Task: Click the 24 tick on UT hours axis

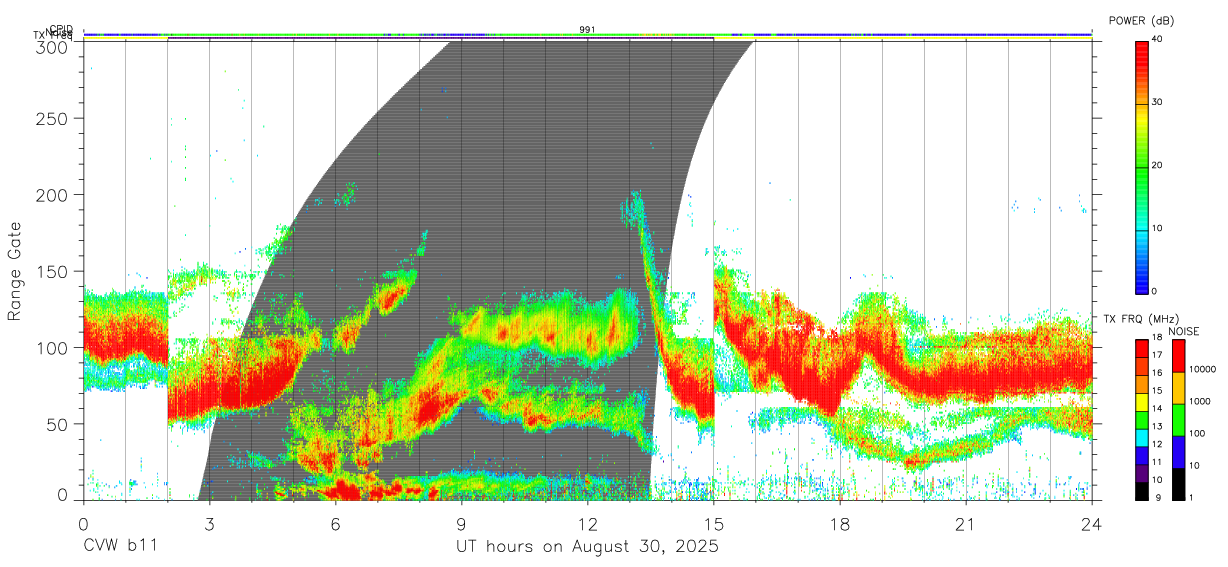Action: [x=1092, y=523]
